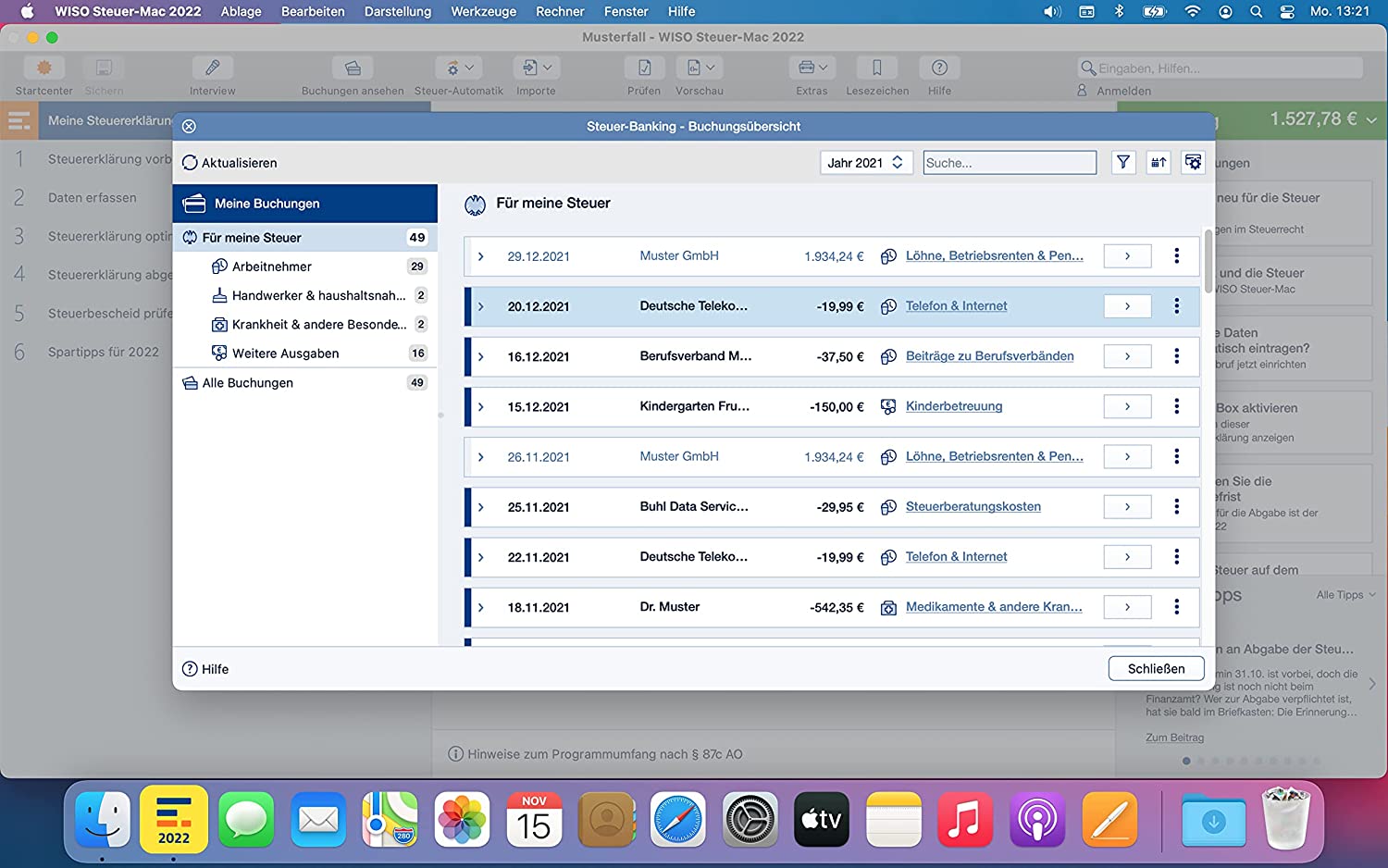Select Alle Buchungen in the sidebar
The height and width of the screenshot is (868, 1388).
click(247, 383)
